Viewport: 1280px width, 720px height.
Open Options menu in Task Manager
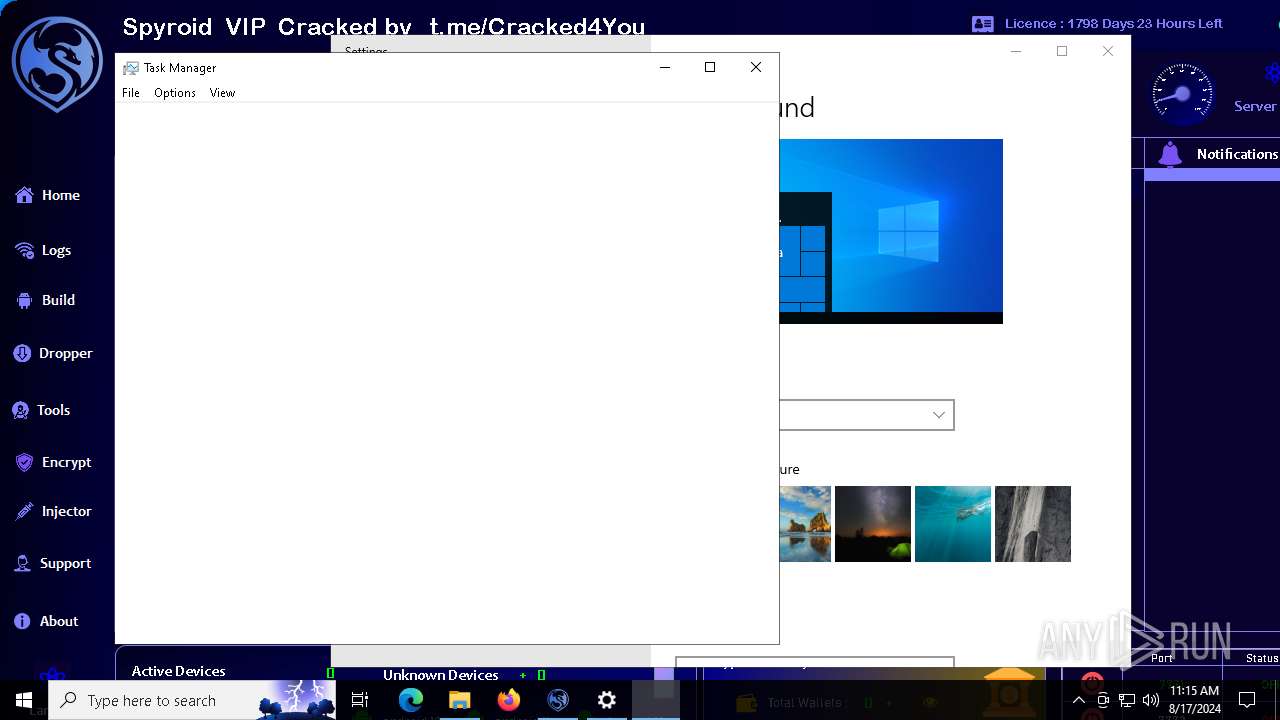coord(175,93)
